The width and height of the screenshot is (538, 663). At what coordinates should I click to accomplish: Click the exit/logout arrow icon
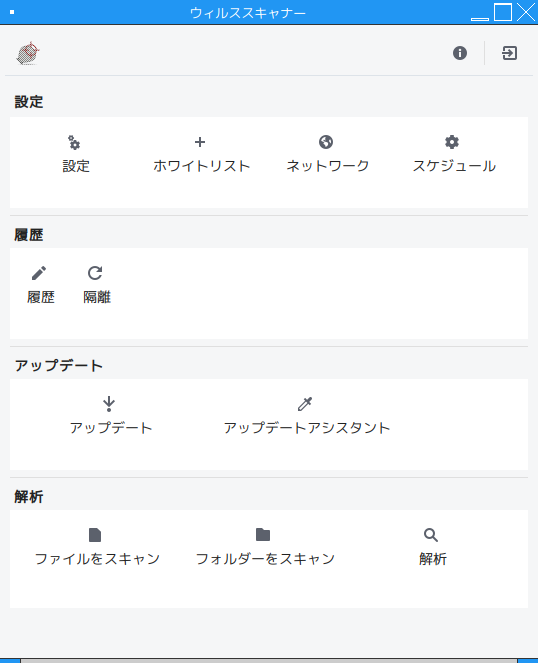pos(510,53)
